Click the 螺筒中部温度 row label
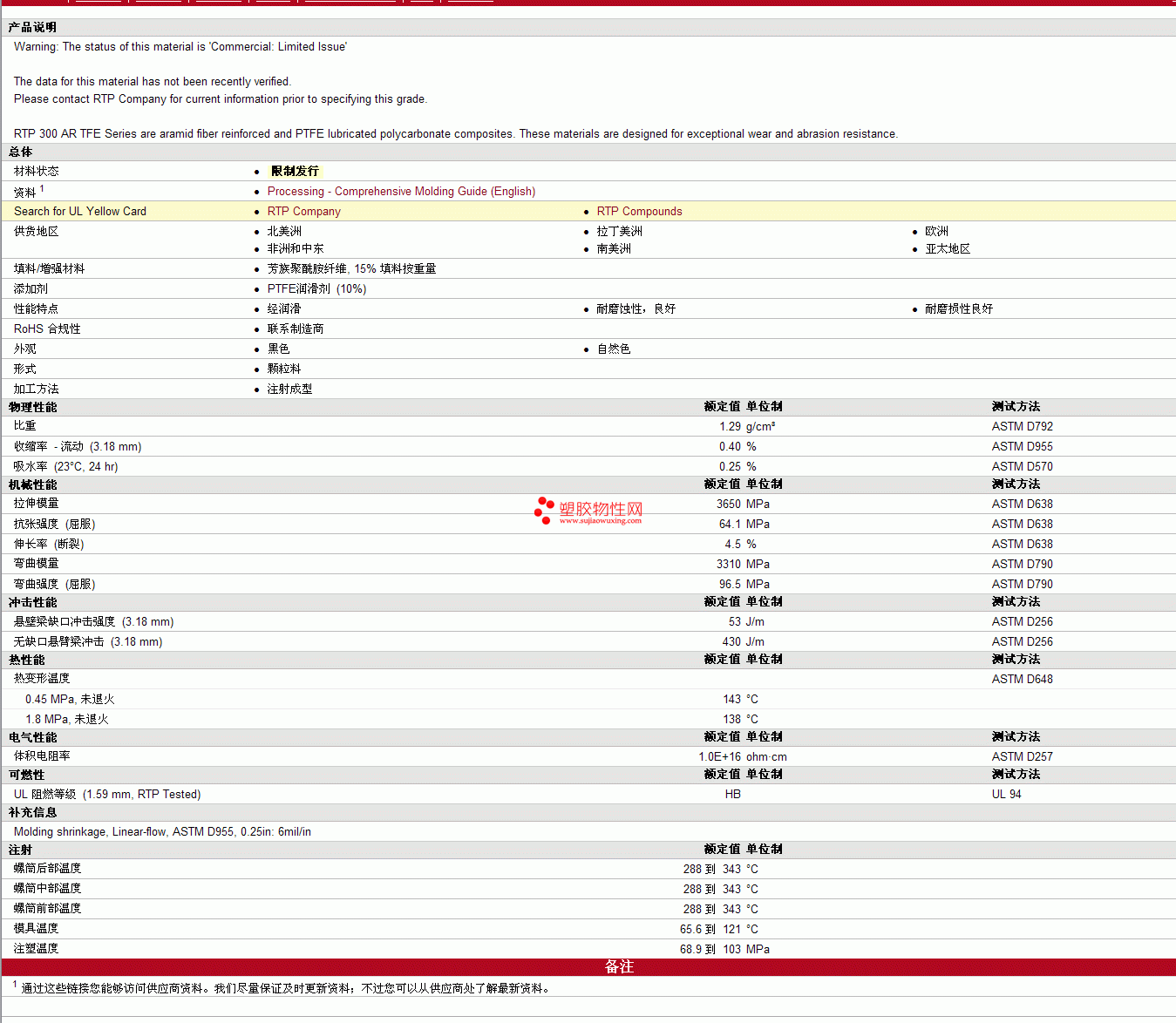 (47, 889)
